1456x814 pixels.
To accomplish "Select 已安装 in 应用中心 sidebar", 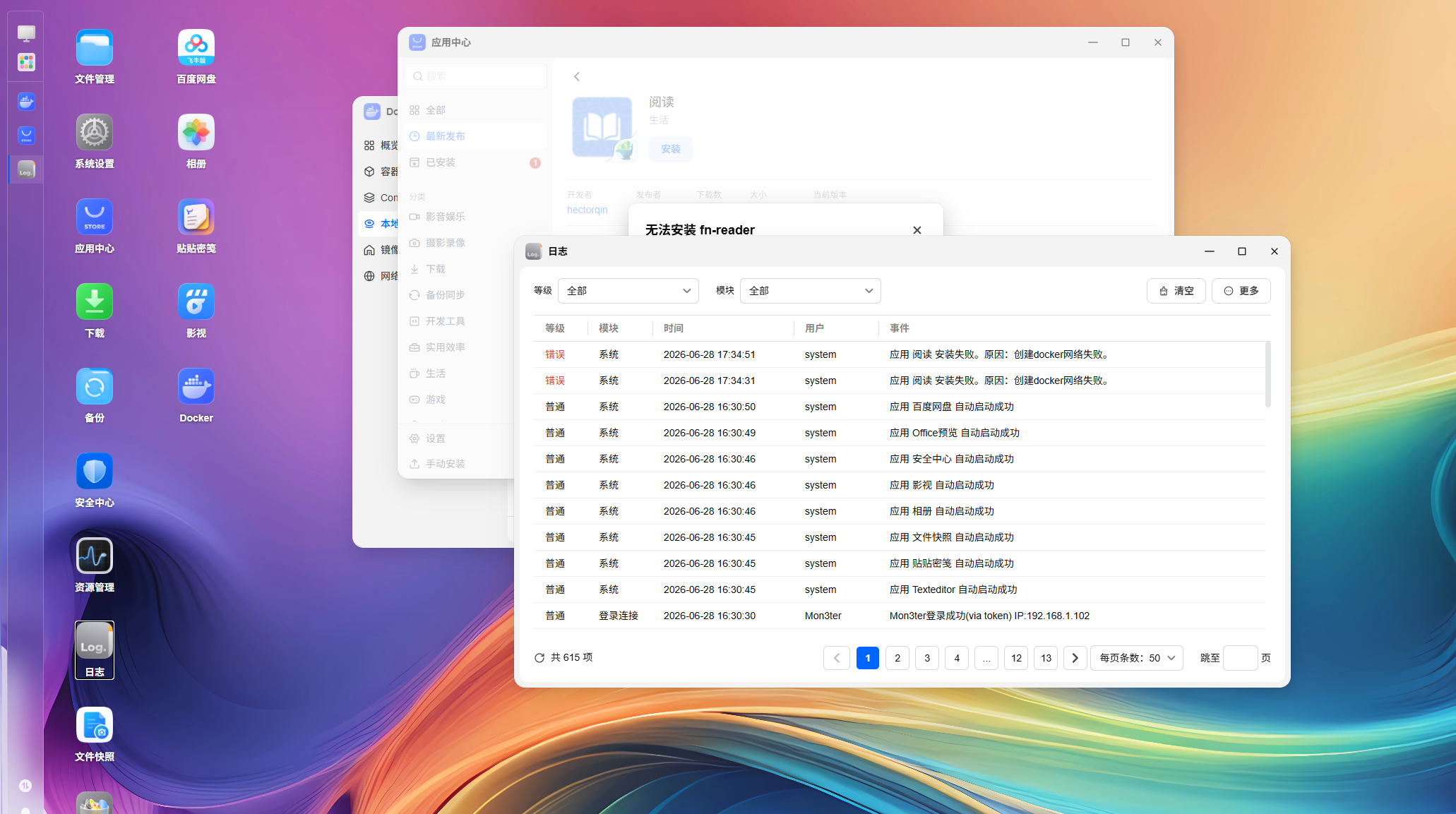I will pyautogui.click(x=475, y=162).
